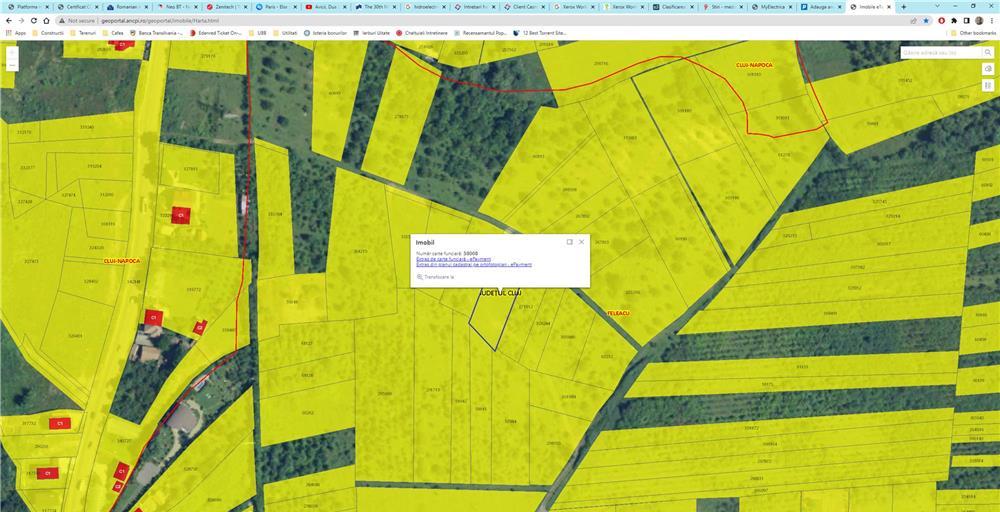
Task: Open the 'Ierburi Uitate' bookmark
Action: tap(372, 33)
